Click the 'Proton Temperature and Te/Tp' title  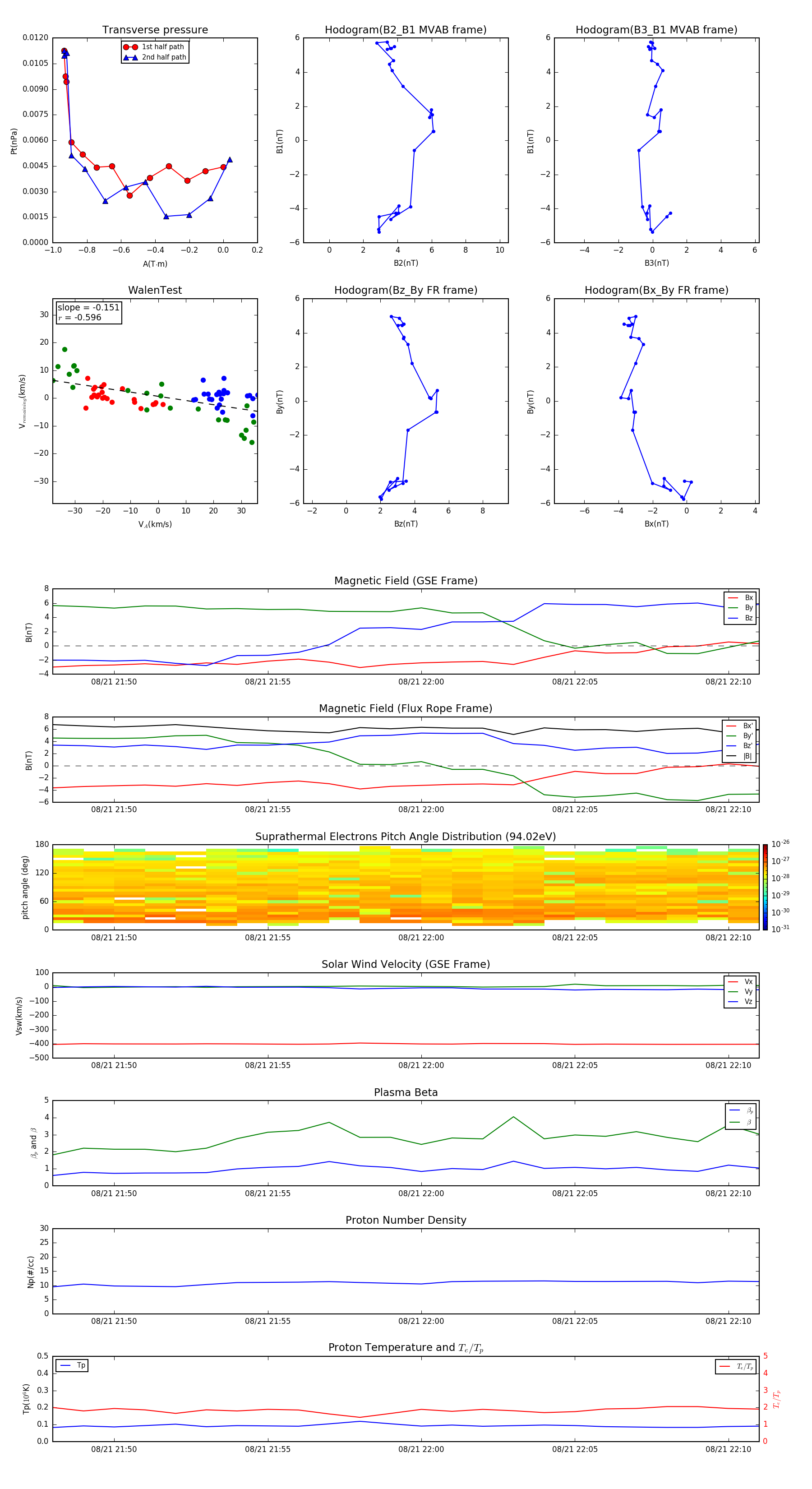tap(406, 1348)
